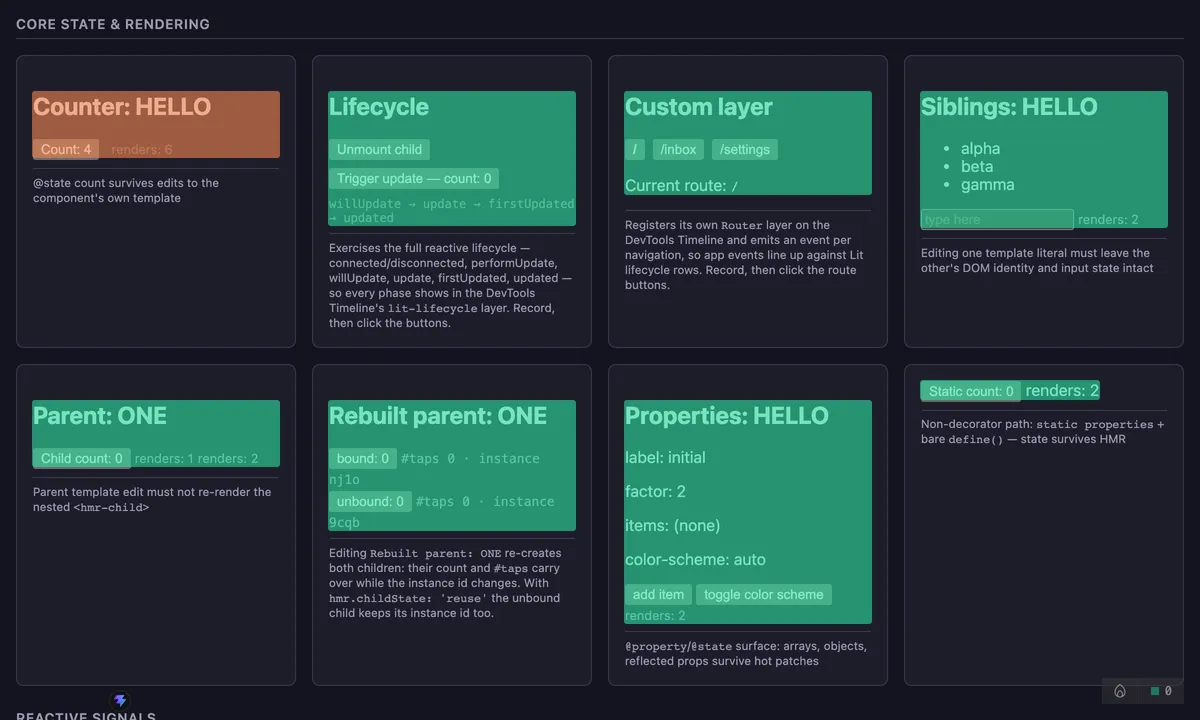
Task: Increment the Count: 4 button
Action: [x=66, y=149]
